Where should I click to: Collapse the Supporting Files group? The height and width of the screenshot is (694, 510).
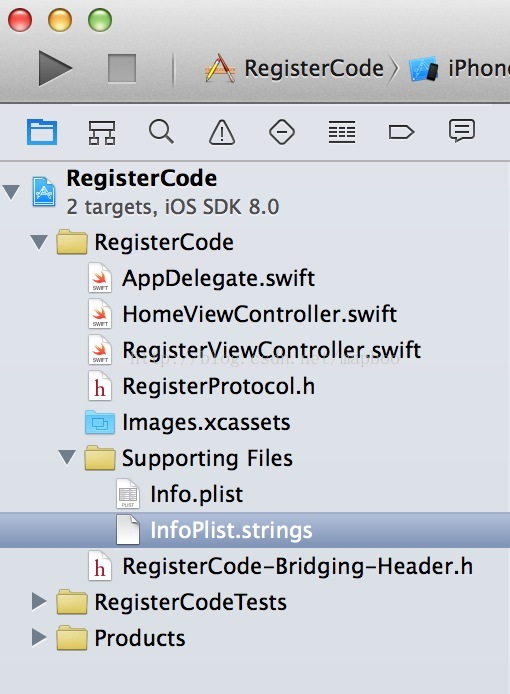tap(67, 457)
